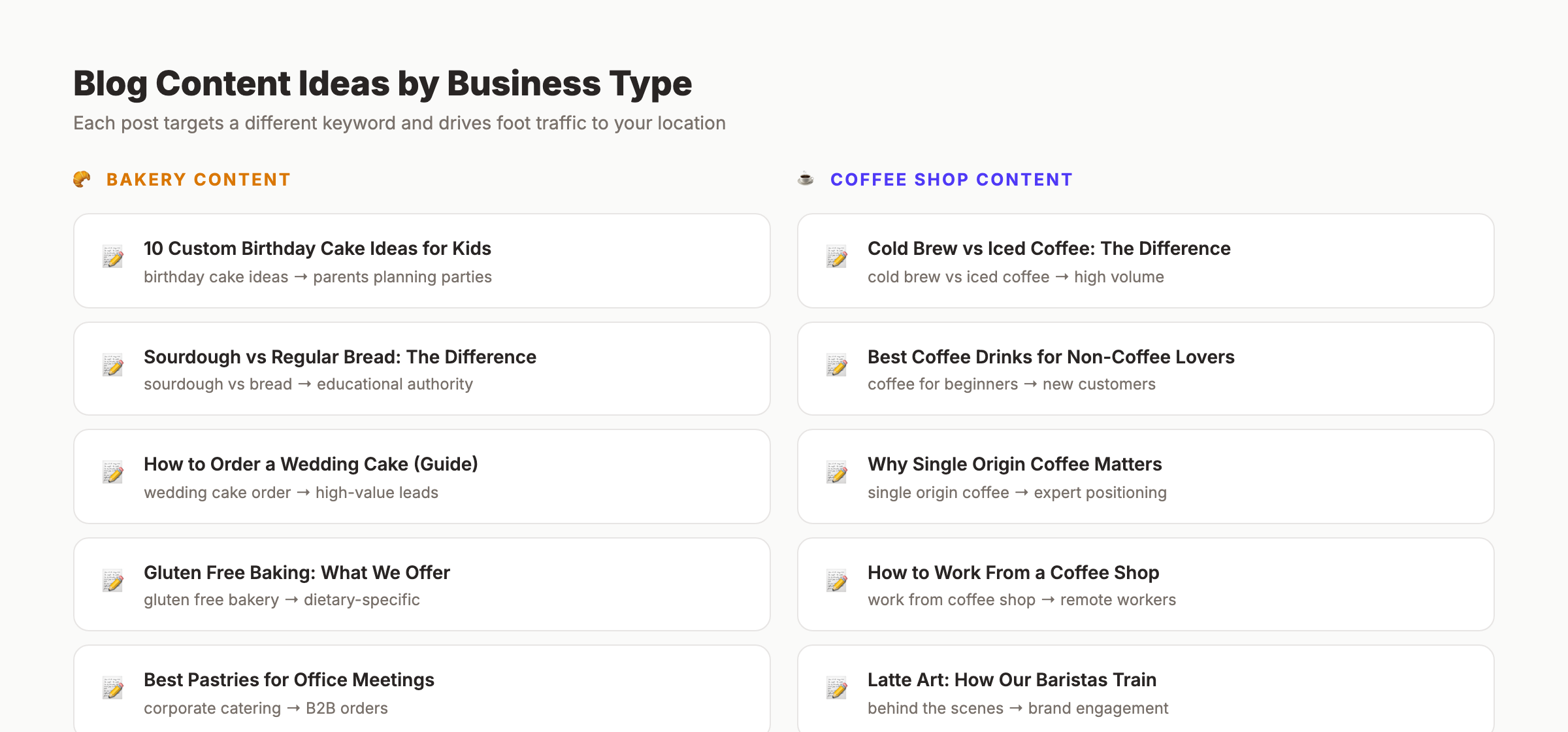Select the Coffee Shop Content section header

(951, 179)
